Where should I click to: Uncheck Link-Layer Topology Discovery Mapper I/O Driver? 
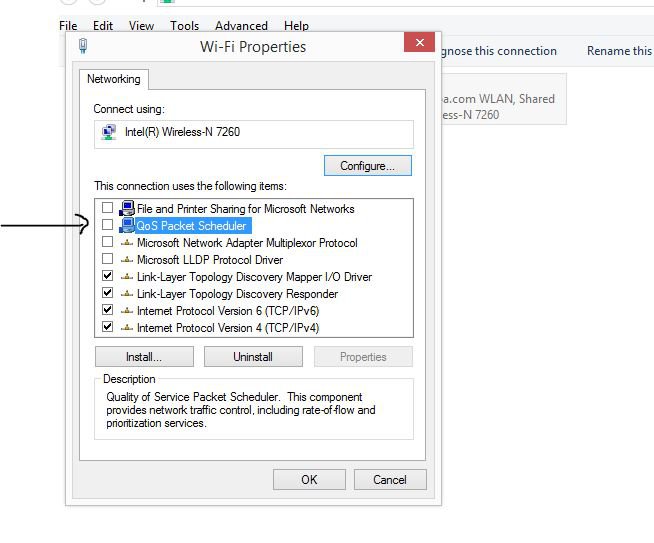click(108, 276)
